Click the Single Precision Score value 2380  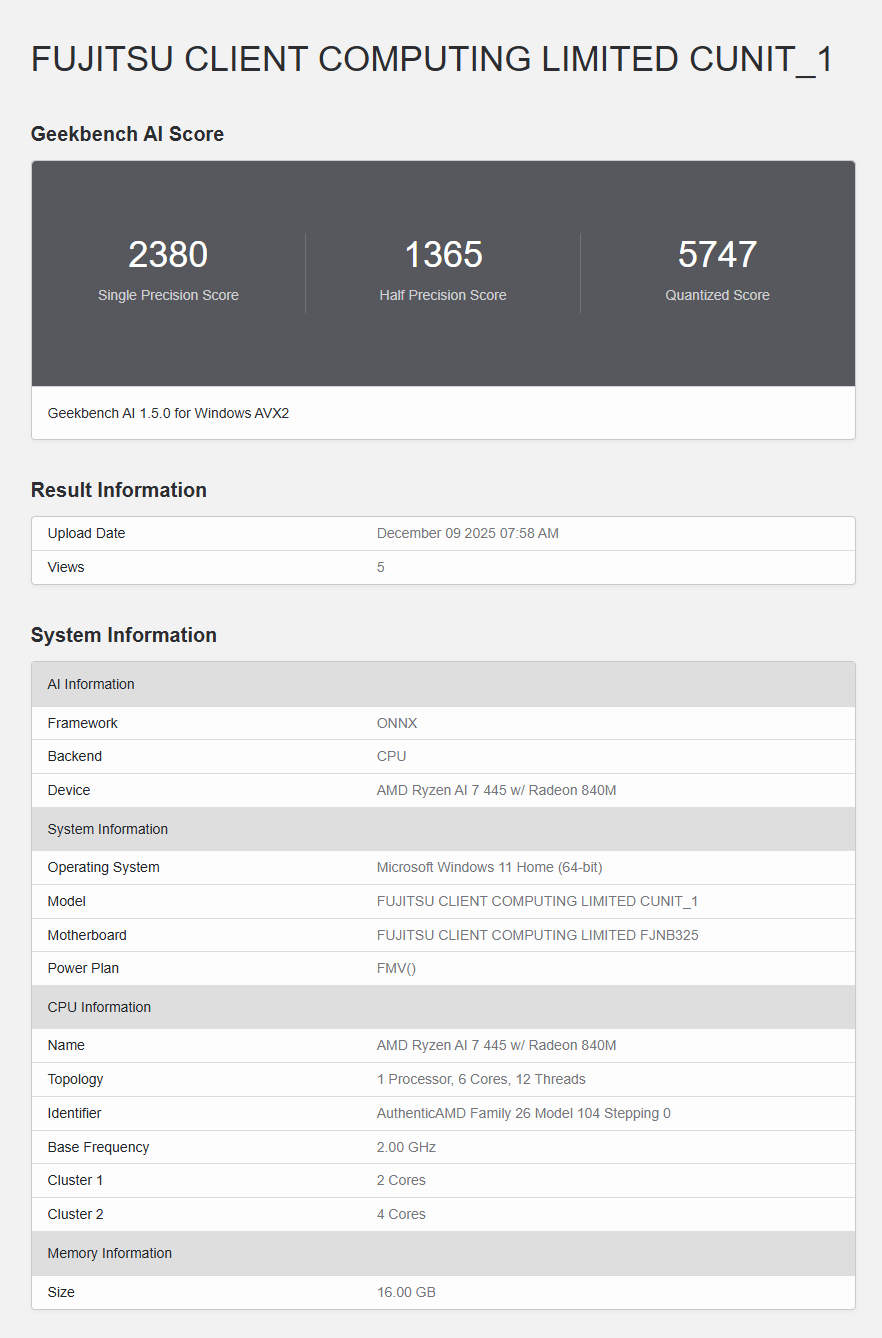[167, 254]
